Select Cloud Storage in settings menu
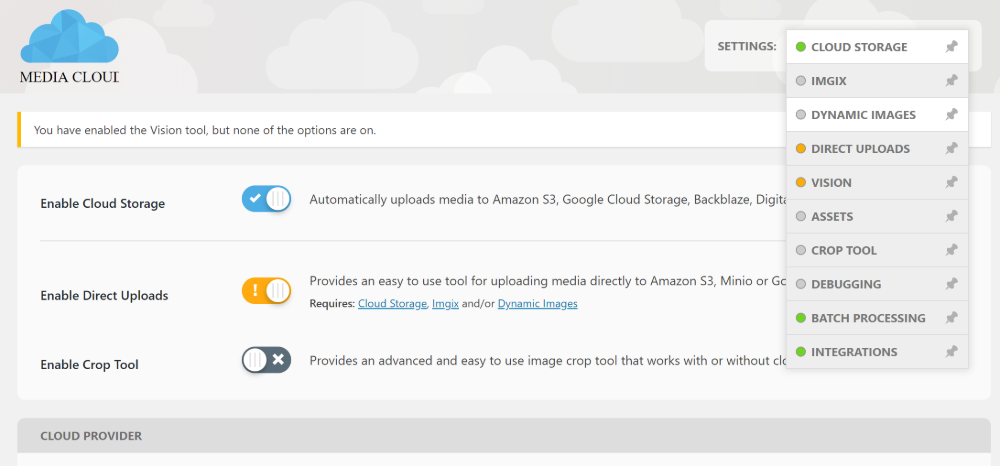This screenshot has width=1000, height=466. click(x=877, y=47)
